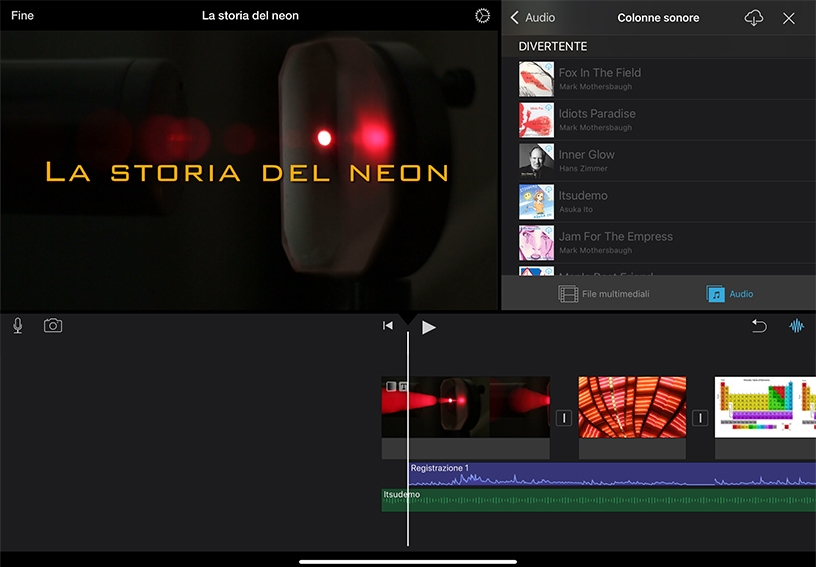Tap Fox In The Field album artwork

pos(536,79)
